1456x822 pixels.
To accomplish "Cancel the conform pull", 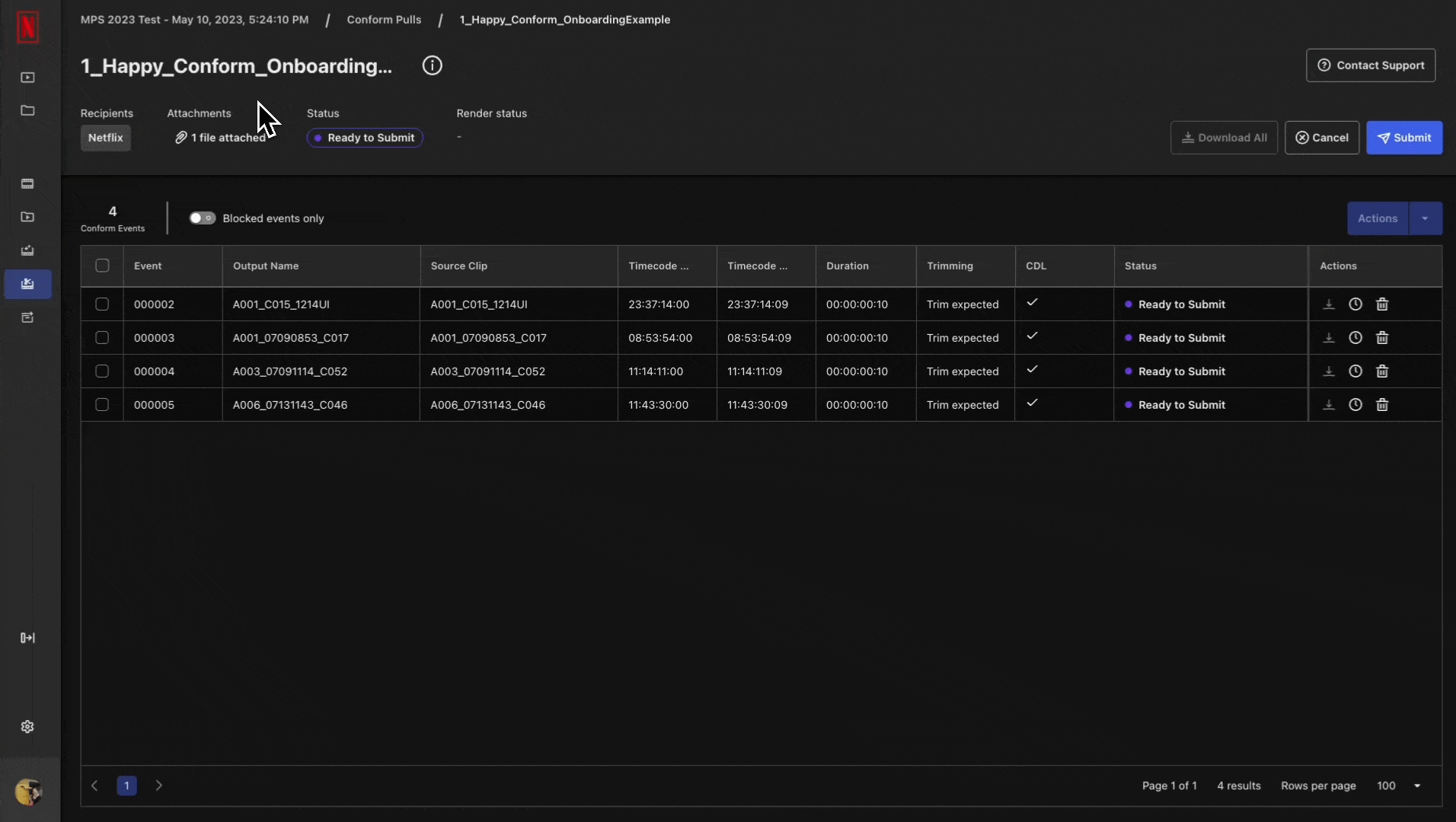I will point(1322,138).
